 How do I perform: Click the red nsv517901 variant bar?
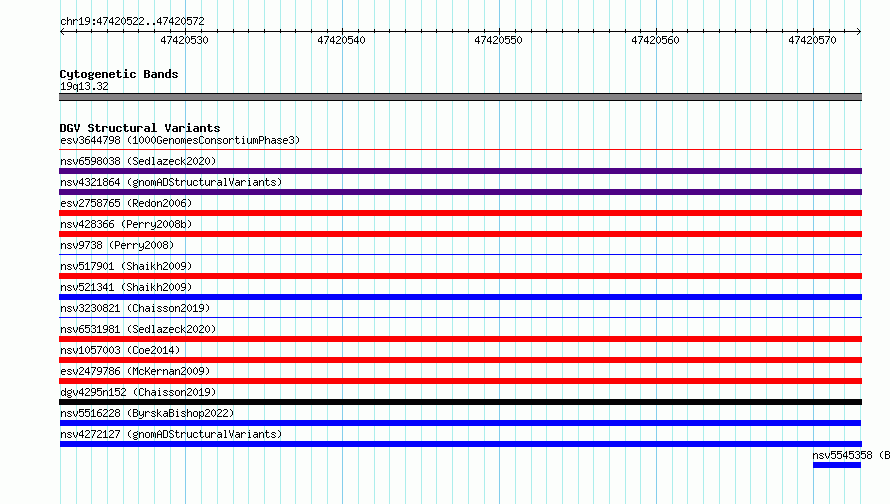tap(460, 276)
